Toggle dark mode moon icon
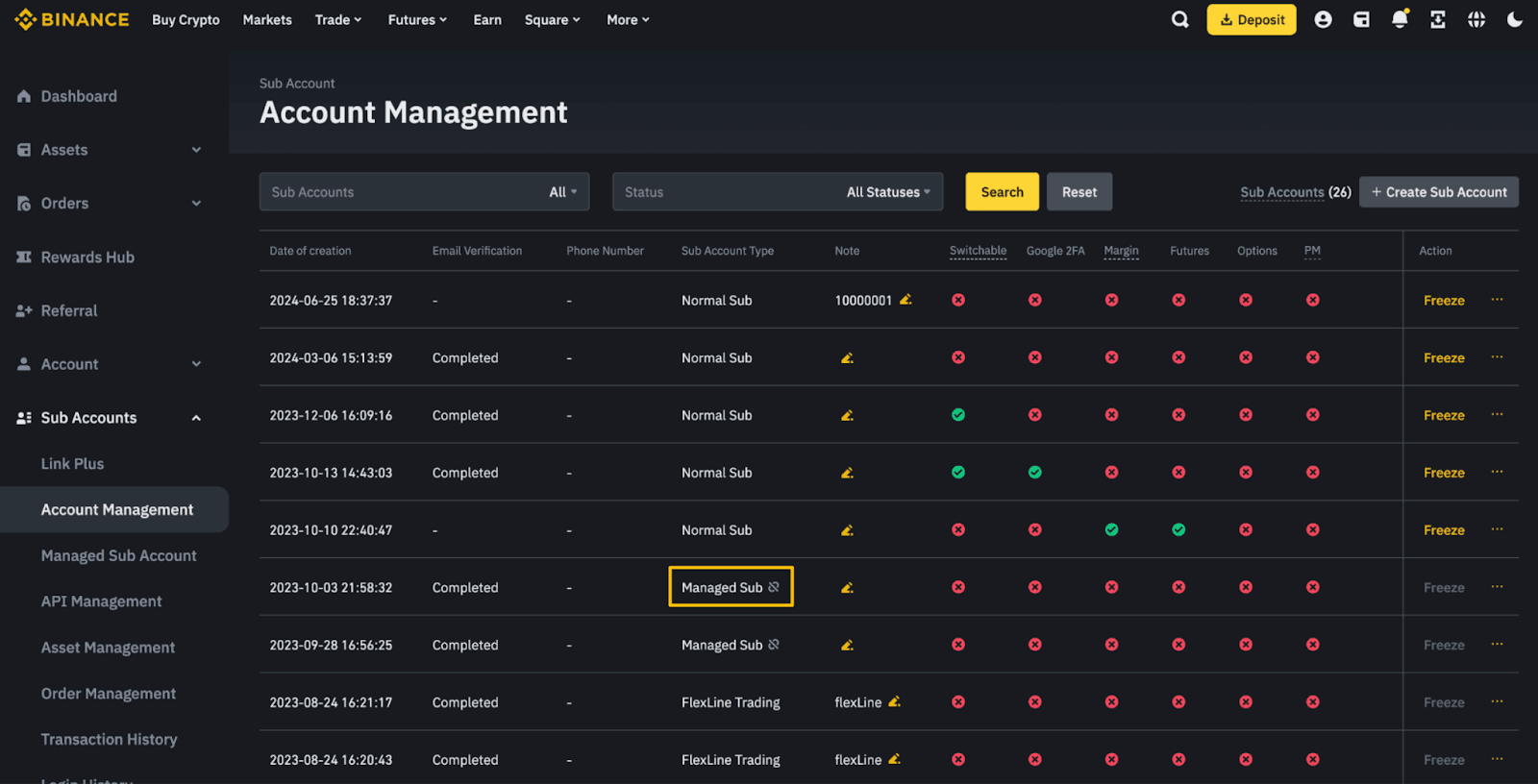 pos(1515,19)
